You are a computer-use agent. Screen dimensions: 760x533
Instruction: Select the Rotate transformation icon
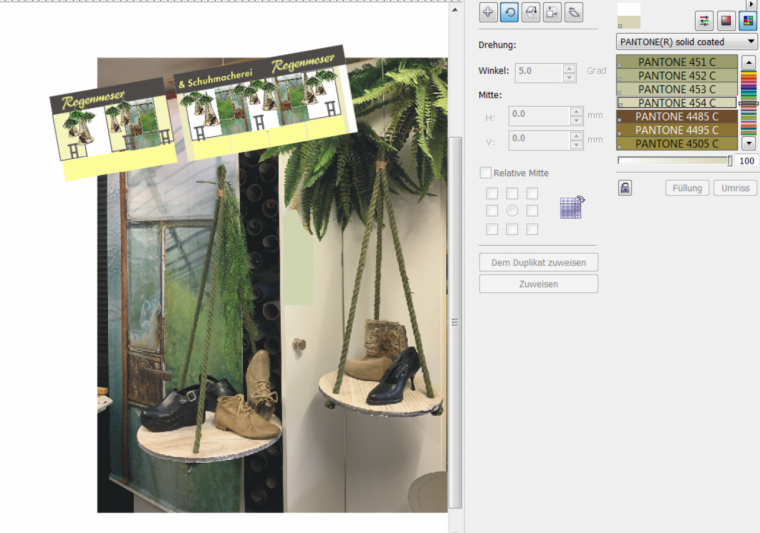click(509, 12)
